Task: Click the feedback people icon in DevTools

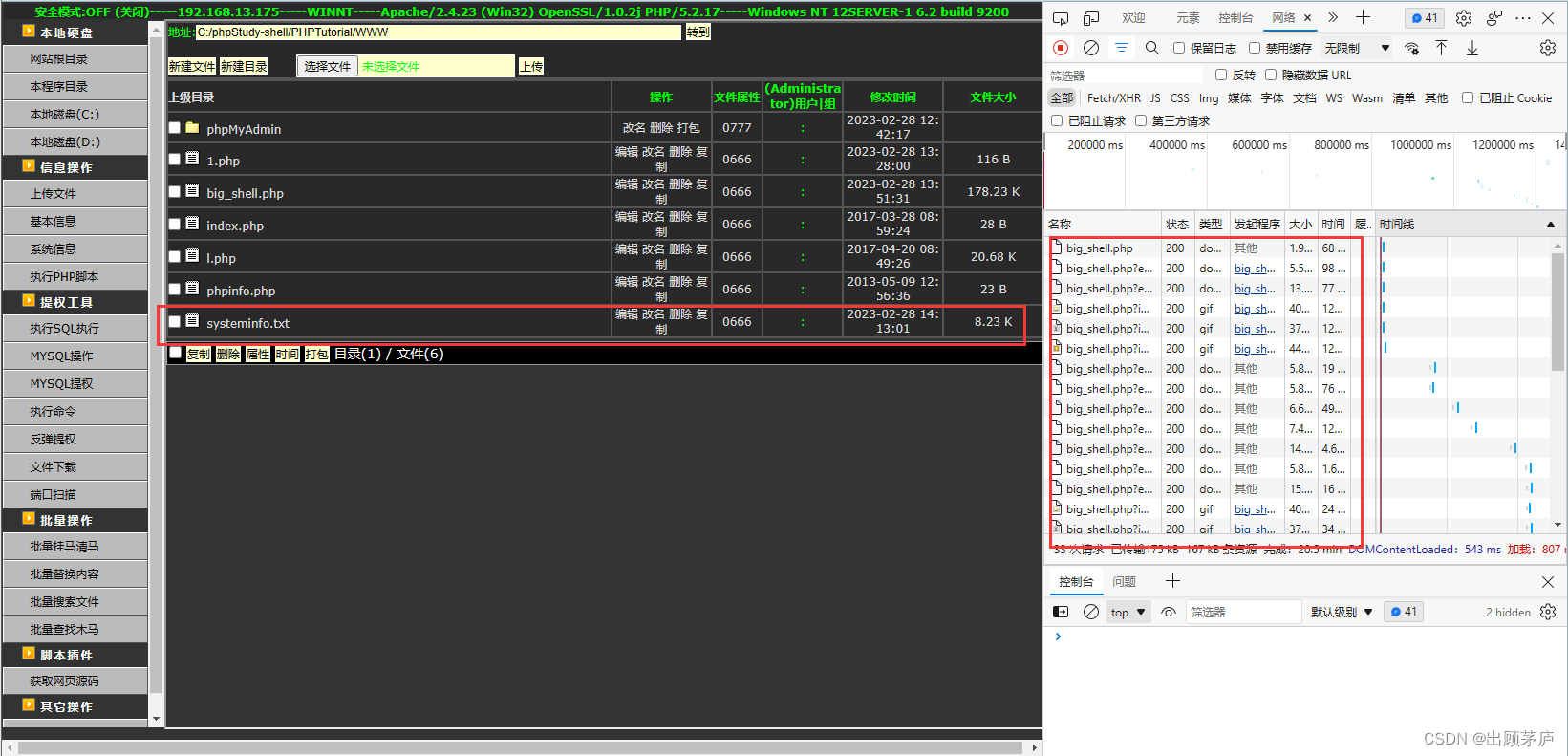Action: (1494, 18)
